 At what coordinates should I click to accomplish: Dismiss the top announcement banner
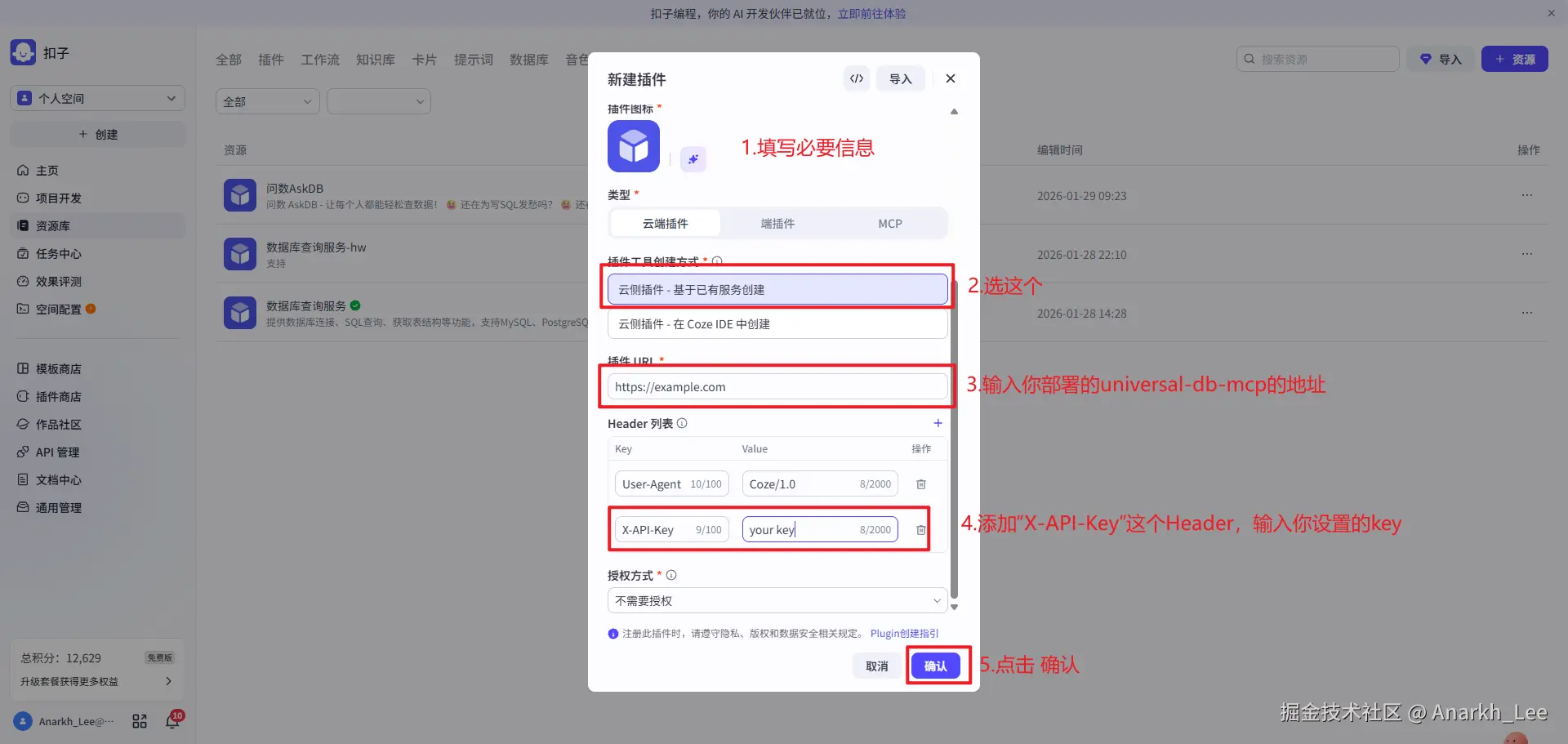tap(1552, 13)
